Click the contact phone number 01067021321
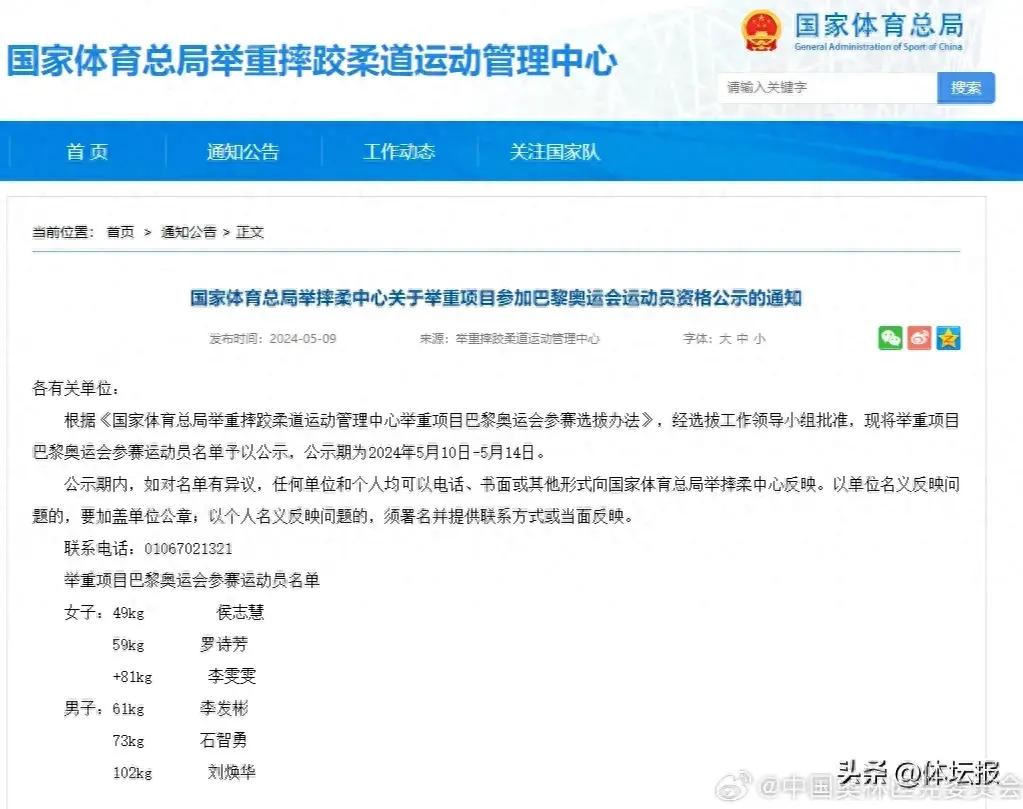This screenshot has width=1023, height=809. [x=188, y=549]
